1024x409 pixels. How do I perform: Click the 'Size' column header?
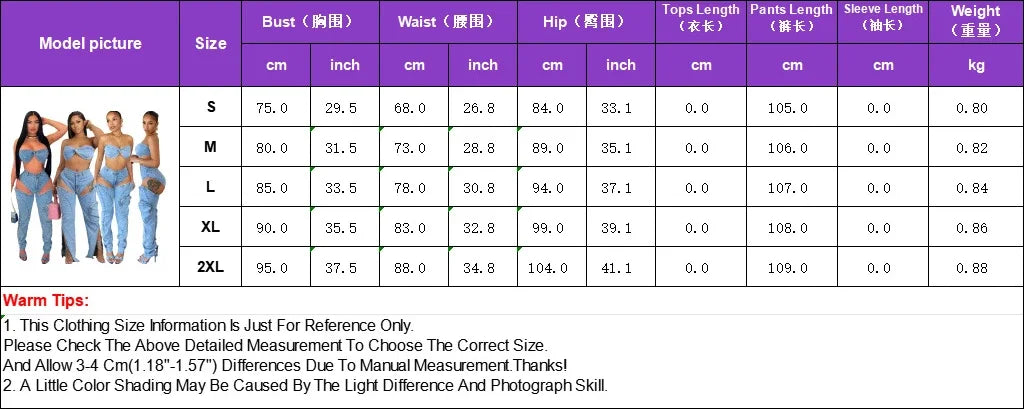[x=210, y=43]
